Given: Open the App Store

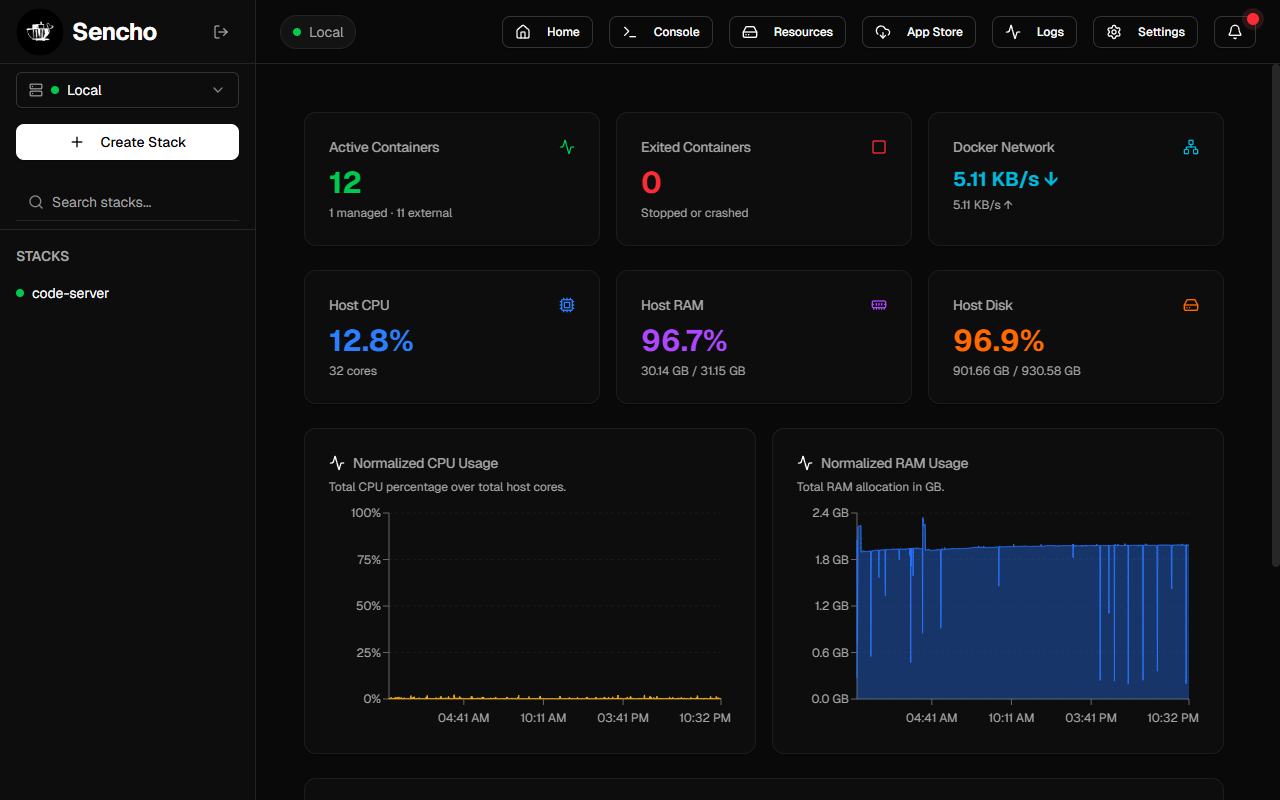Looking at the screenshot, I should (x=919, y=32).
